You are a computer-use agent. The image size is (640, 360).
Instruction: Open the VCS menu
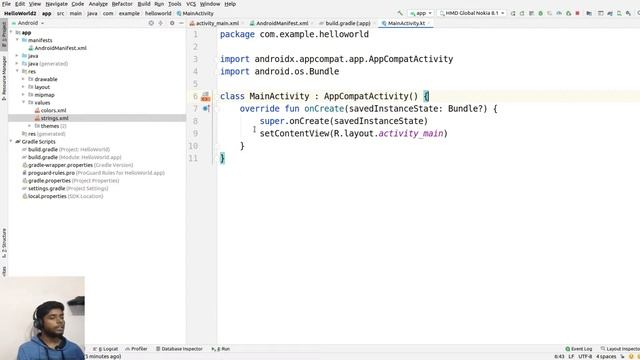pyautogui.click(x=191, y=4)
